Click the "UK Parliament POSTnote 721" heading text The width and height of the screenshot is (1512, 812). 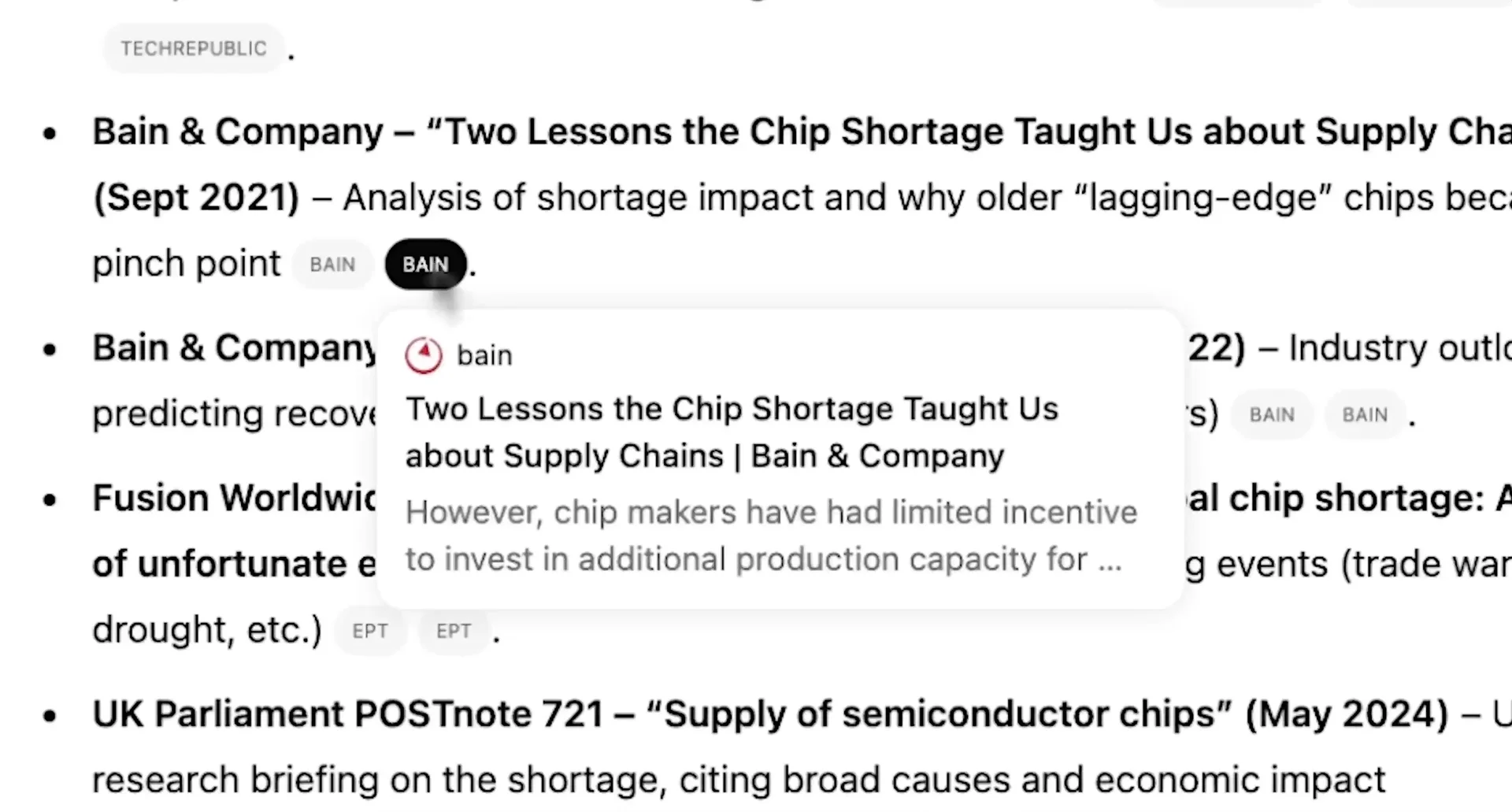(x=346, y=714)
